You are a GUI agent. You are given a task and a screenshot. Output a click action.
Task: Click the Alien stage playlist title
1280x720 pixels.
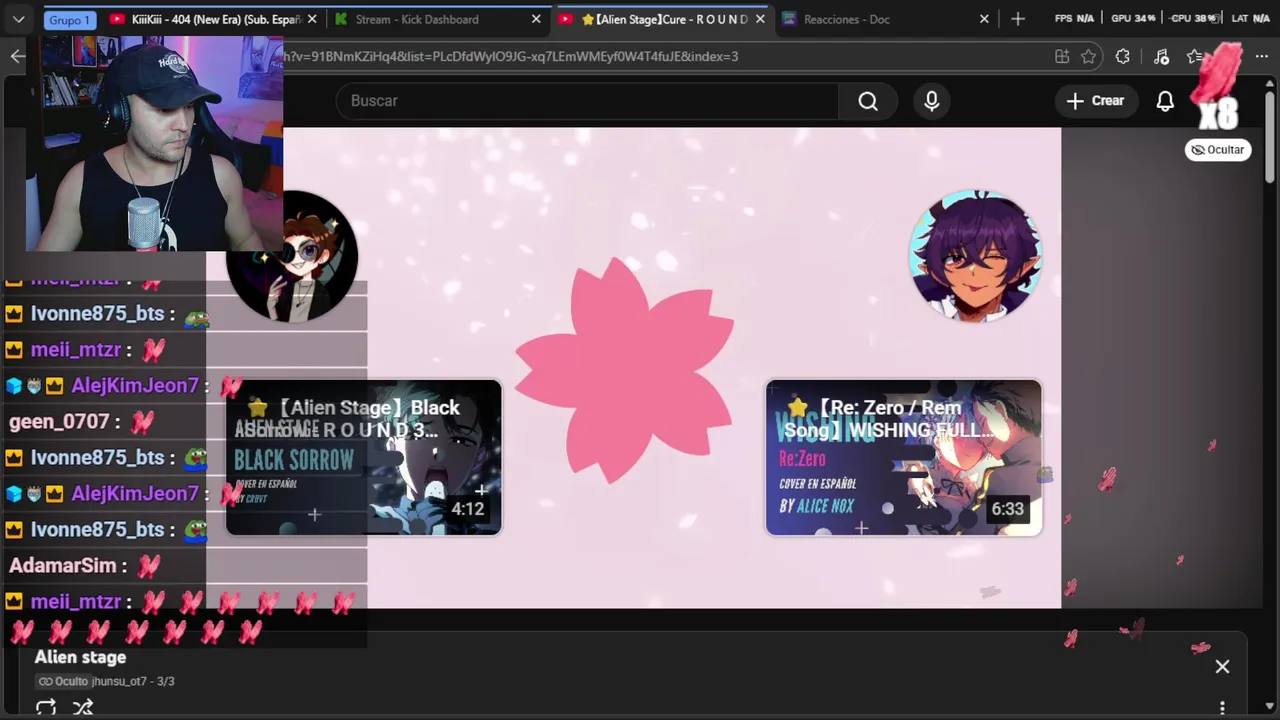click(x=80, y=657)
